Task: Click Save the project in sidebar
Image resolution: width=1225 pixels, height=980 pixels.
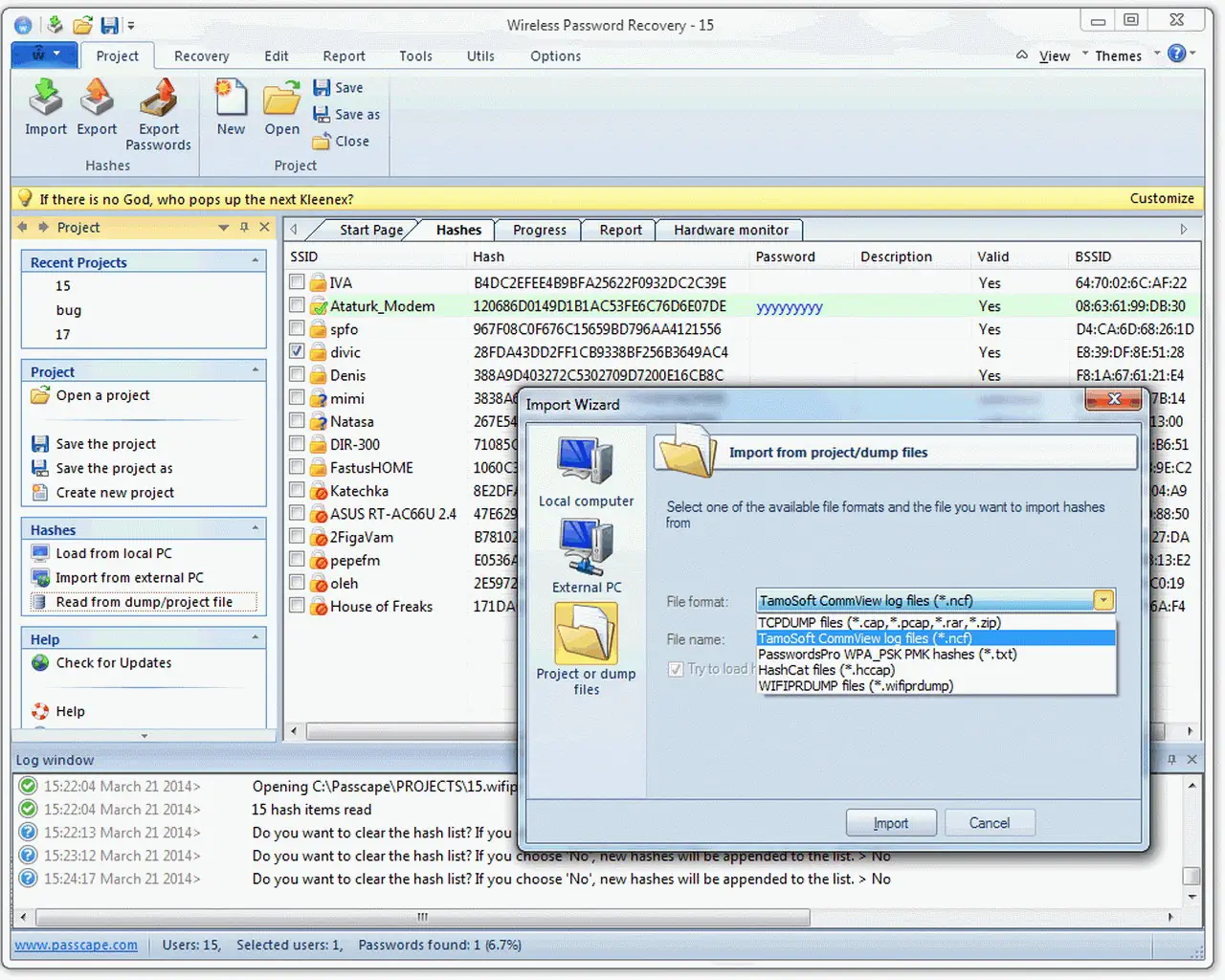Action: click(105, 444)
